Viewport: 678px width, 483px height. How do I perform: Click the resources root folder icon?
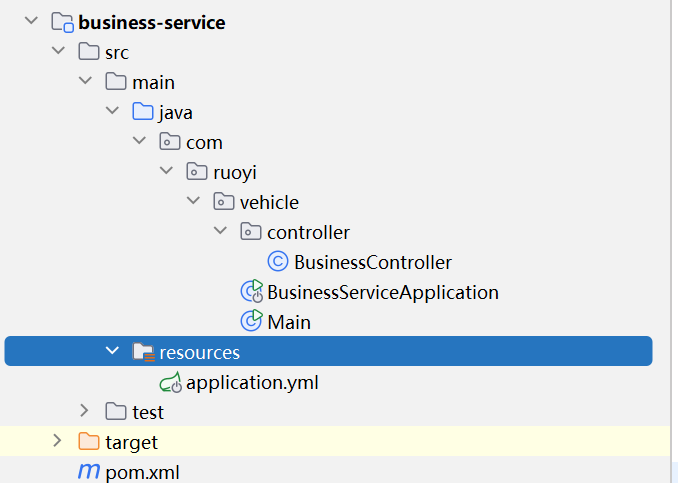coord(143,352)
